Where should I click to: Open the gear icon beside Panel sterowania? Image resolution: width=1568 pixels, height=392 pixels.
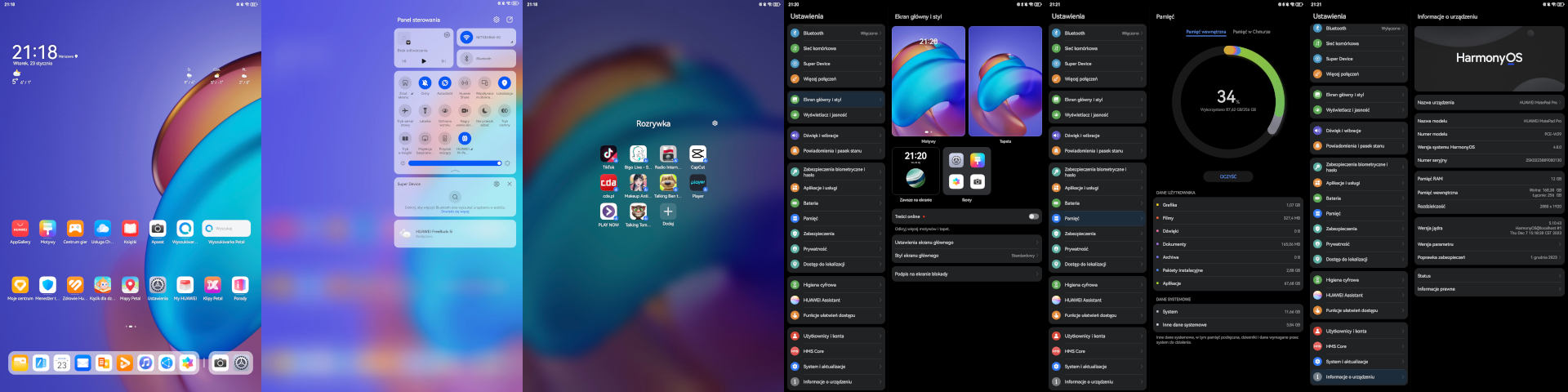click(x=496, y=20)
